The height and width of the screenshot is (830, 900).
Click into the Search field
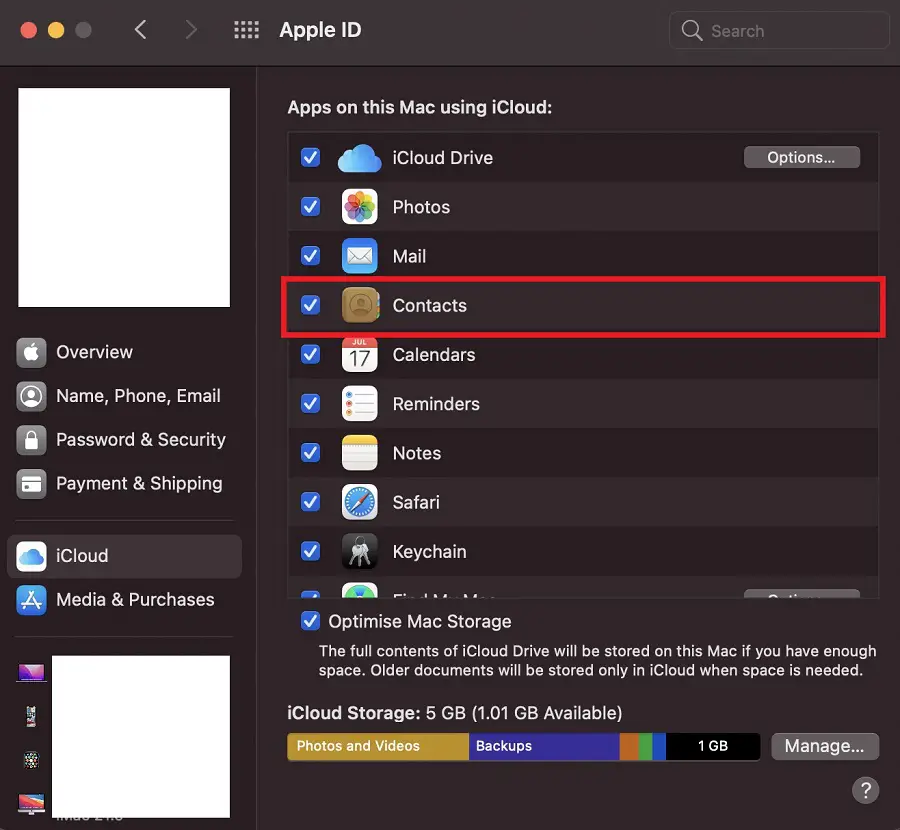coord(779,30)
